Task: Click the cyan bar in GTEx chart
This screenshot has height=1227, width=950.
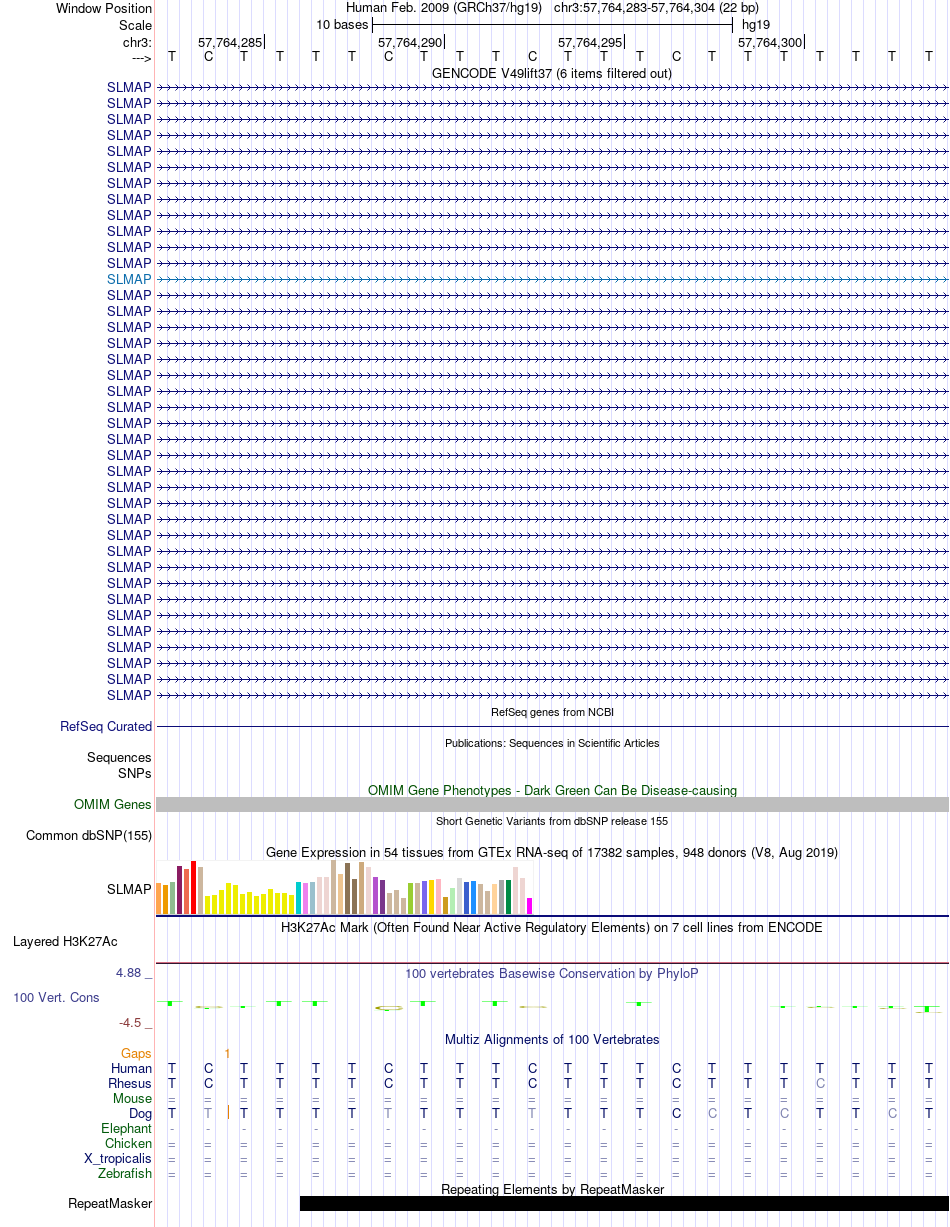Action: pos(299,898)
